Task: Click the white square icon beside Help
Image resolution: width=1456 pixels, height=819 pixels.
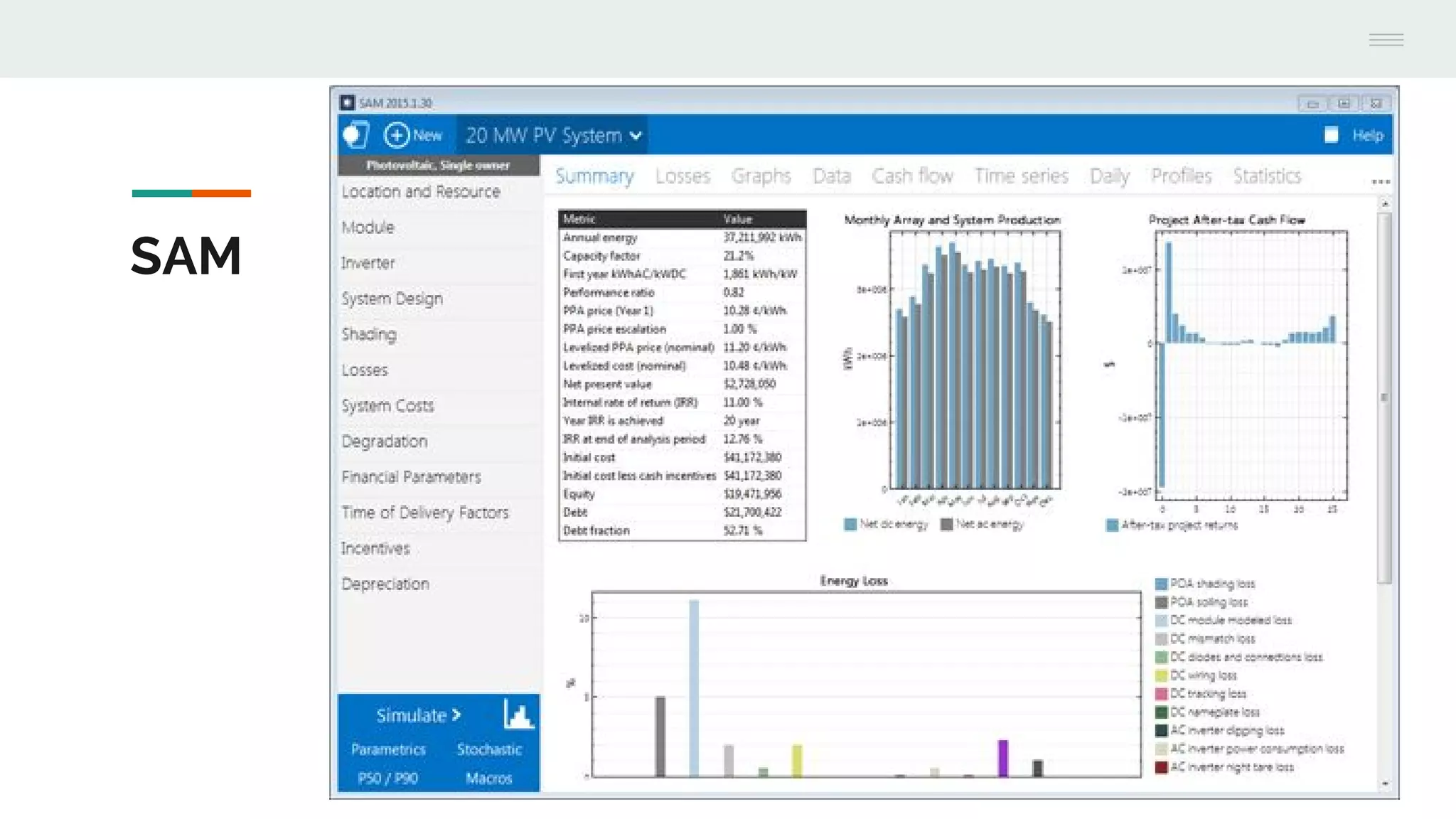Action: pyautogui.click(x=1331, y=135)
